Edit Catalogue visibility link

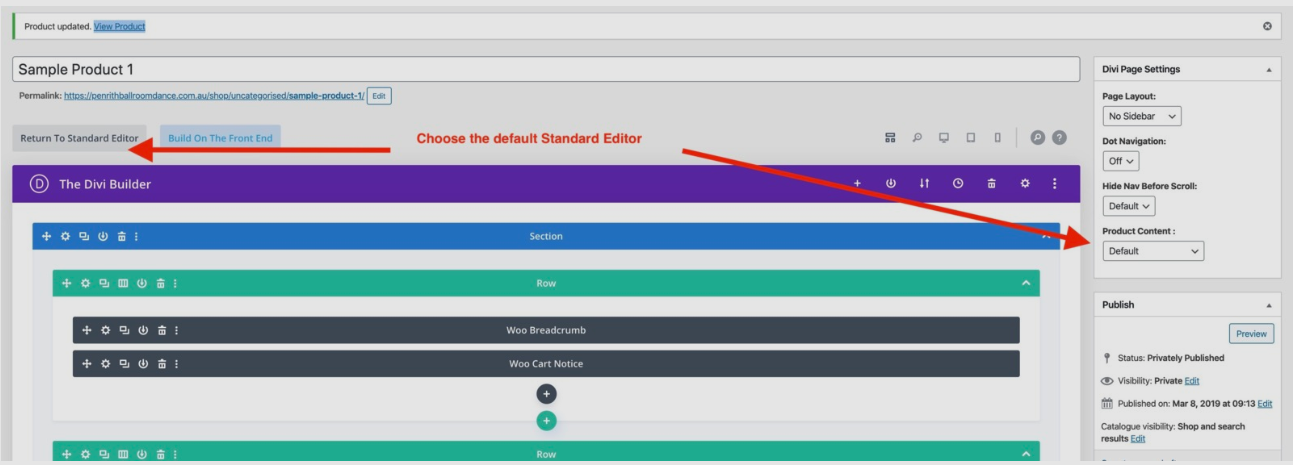tap(1138, 439)
